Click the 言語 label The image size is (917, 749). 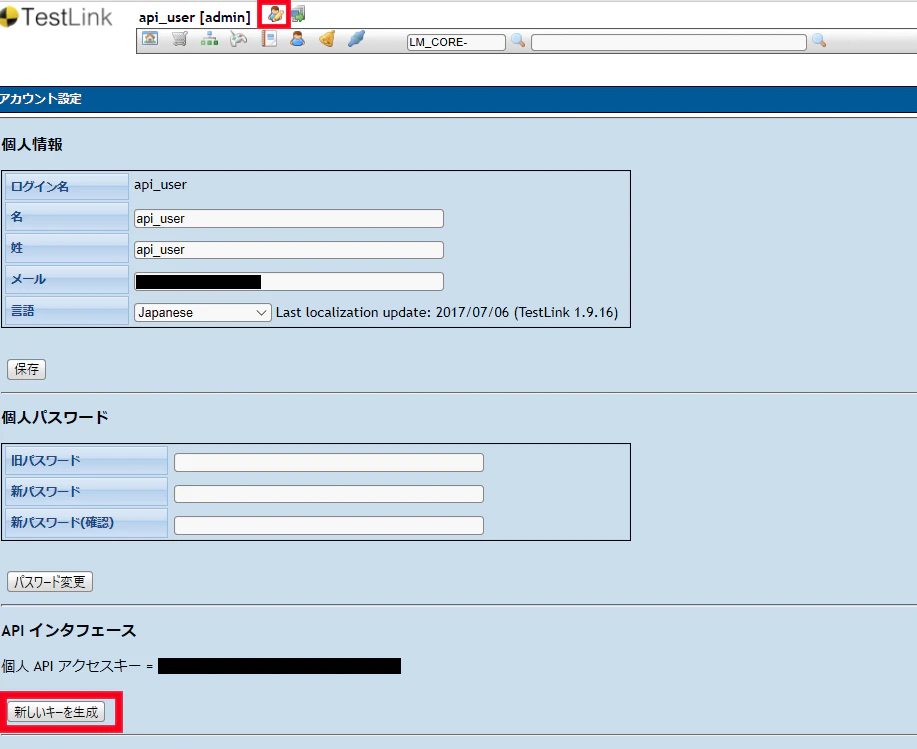[x=23, y=310]
